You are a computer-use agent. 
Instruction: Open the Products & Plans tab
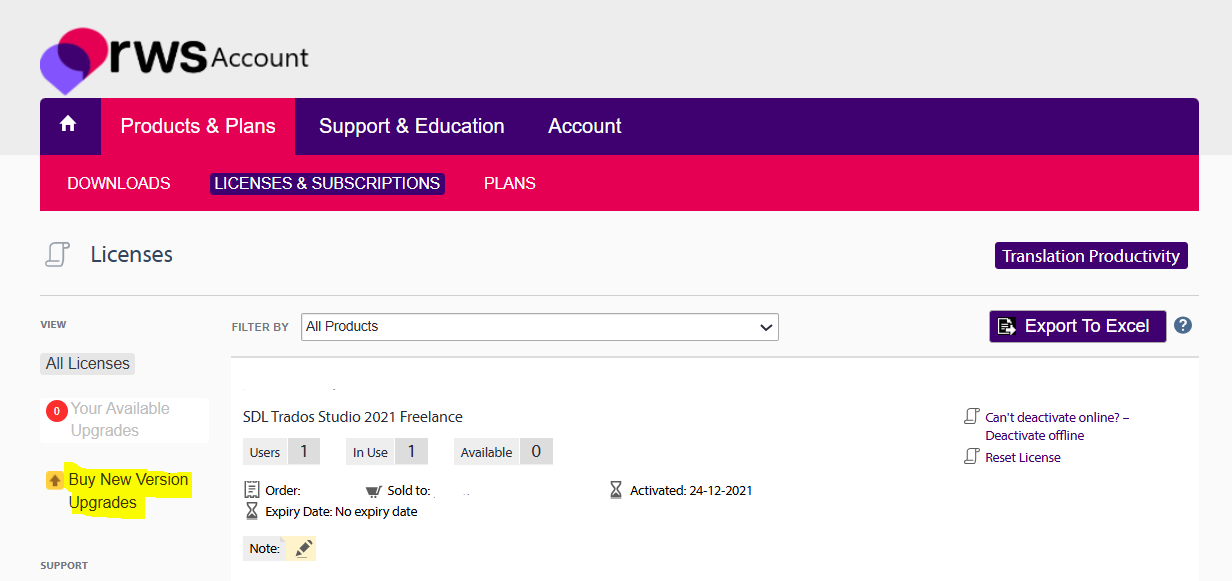point(198,126)
